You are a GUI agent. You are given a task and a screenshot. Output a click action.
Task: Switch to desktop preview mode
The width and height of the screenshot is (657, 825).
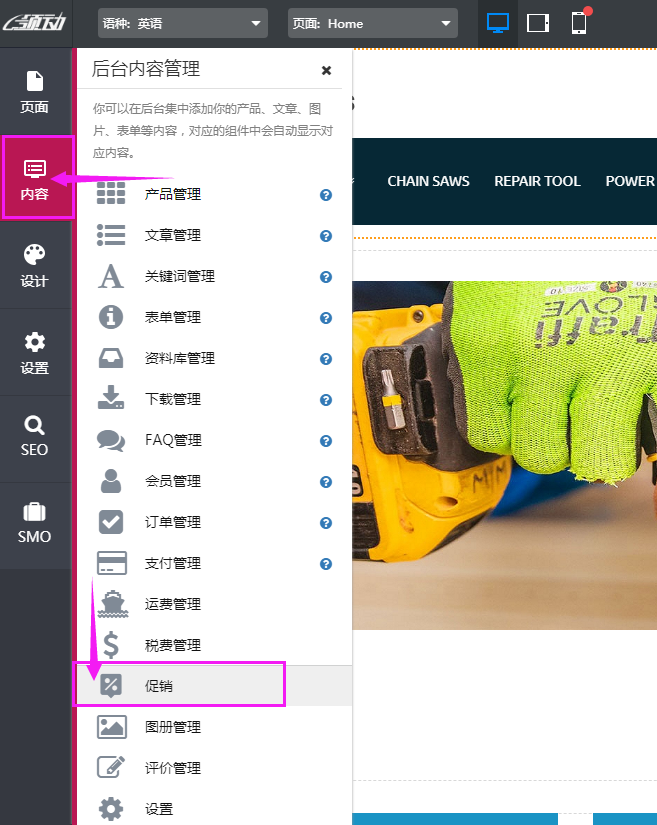(x=497, y=23)
